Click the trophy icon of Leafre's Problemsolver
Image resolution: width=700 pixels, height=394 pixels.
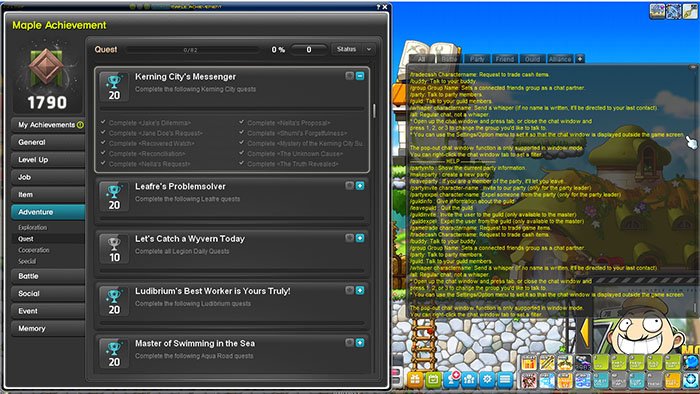pos(114,196)
